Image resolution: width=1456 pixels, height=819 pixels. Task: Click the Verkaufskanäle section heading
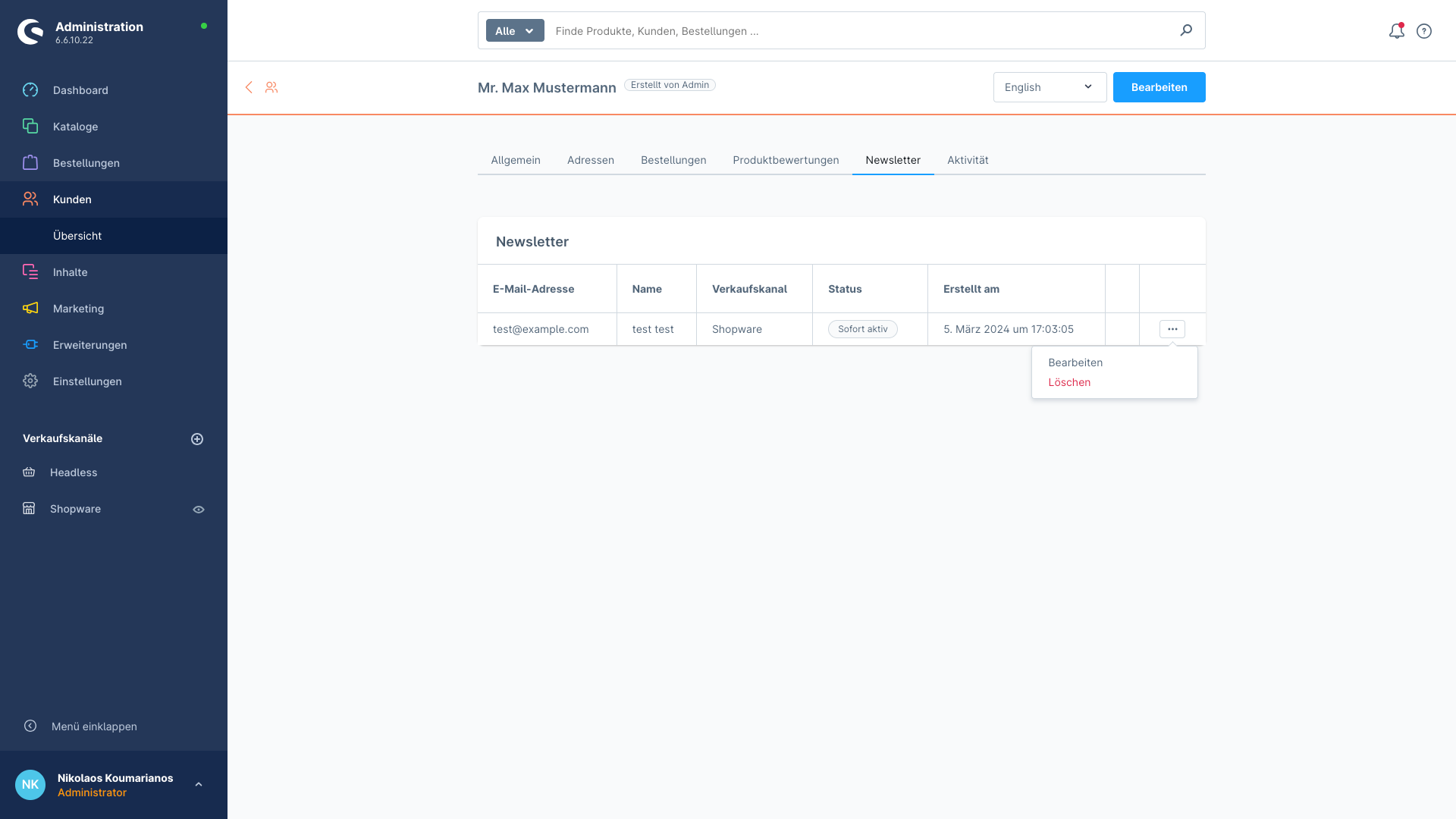(62, 438)
